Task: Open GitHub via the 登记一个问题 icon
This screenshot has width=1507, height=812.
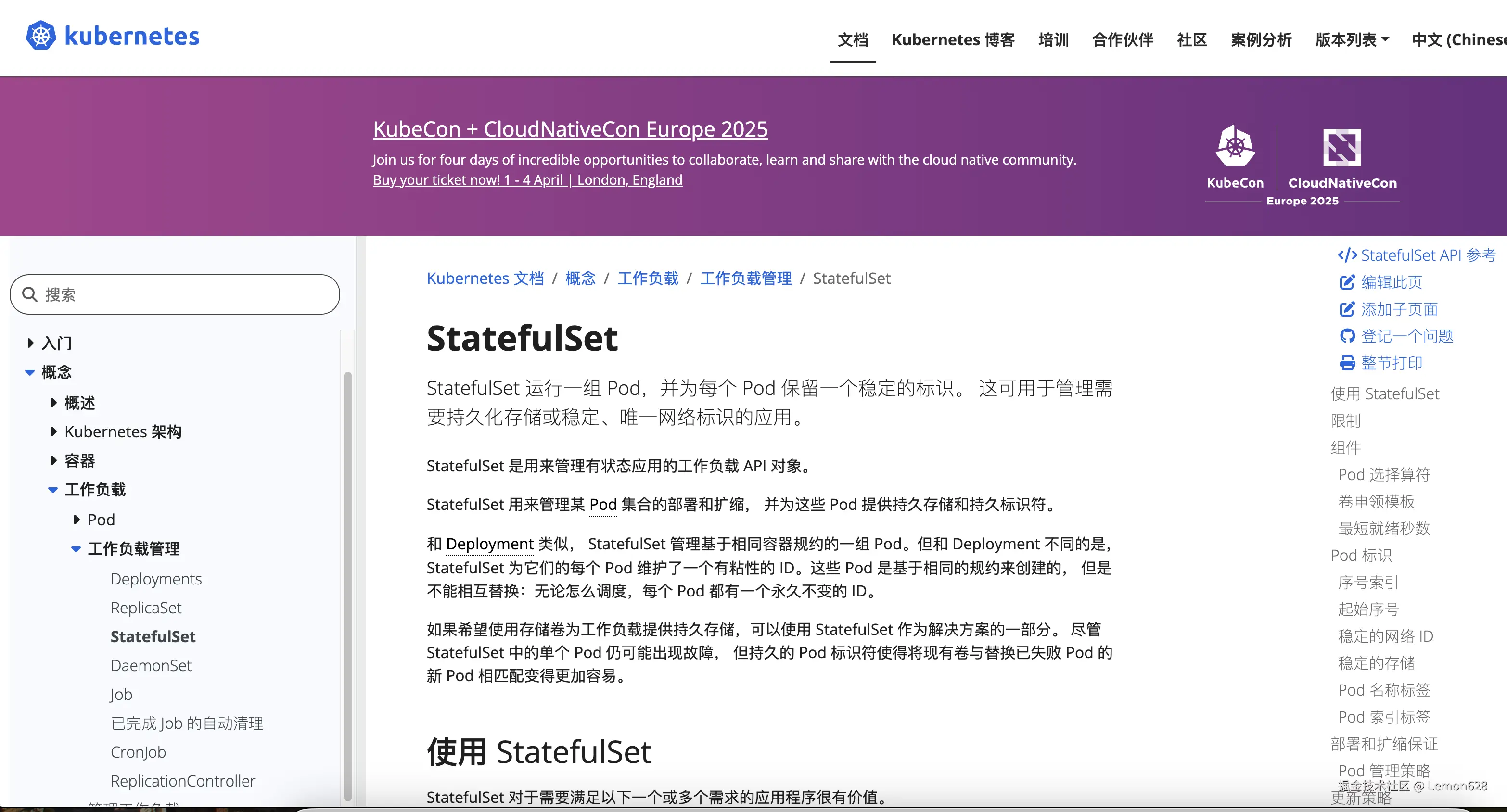Action: pyautogui.click(x=1347, y=336)
